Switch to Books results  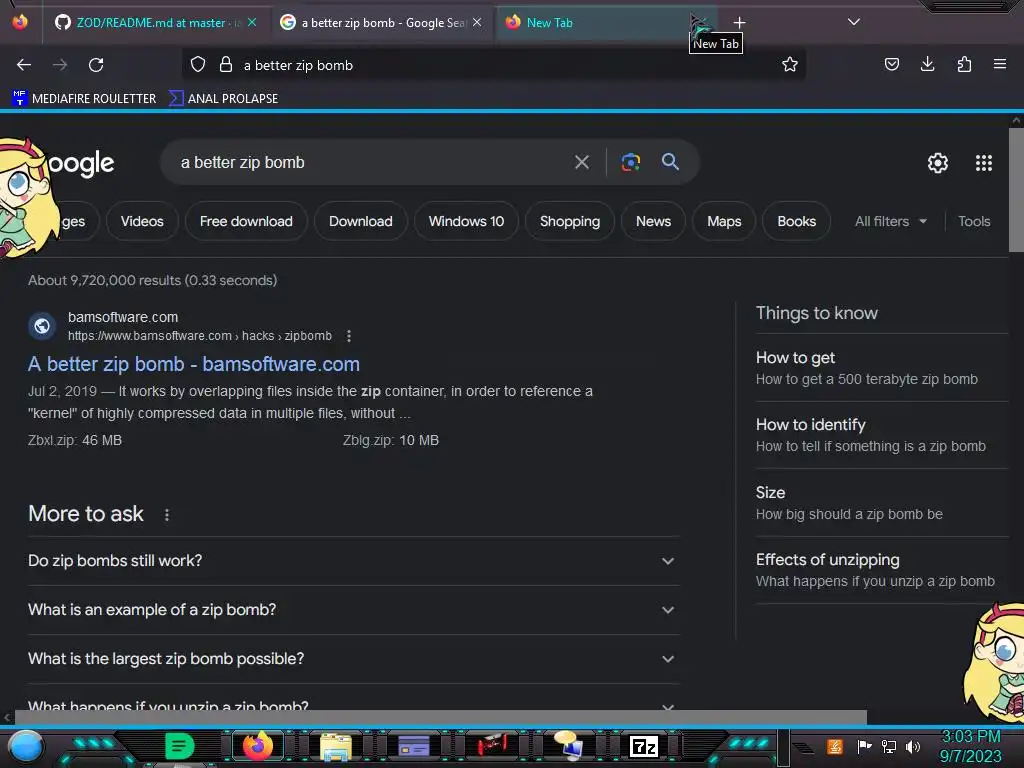click(796, 221)
